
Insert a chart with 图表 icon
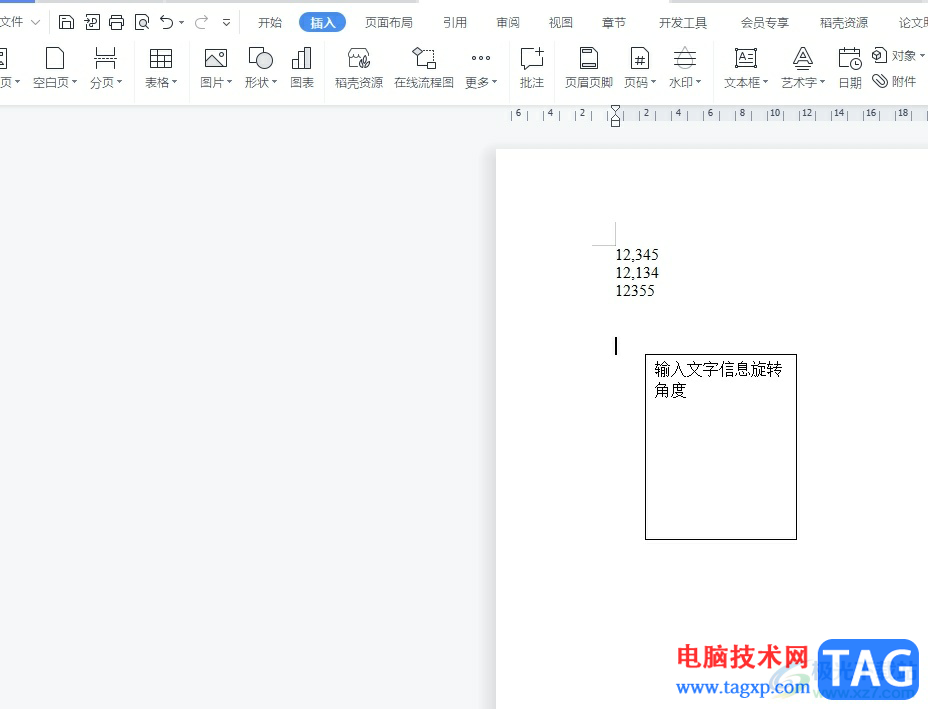(x=302, y=59)
